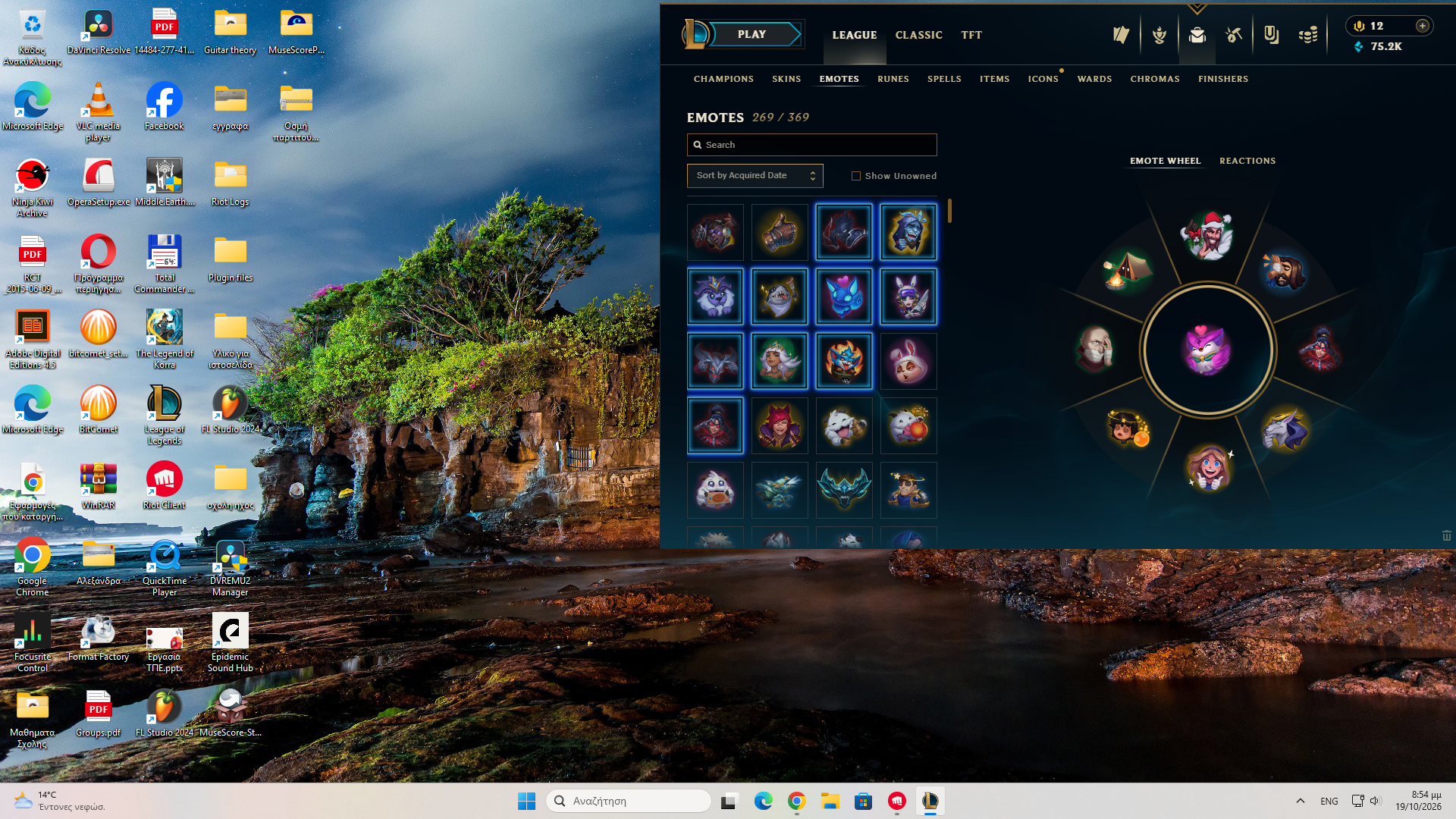Switch to the SKINS tab

786,79
